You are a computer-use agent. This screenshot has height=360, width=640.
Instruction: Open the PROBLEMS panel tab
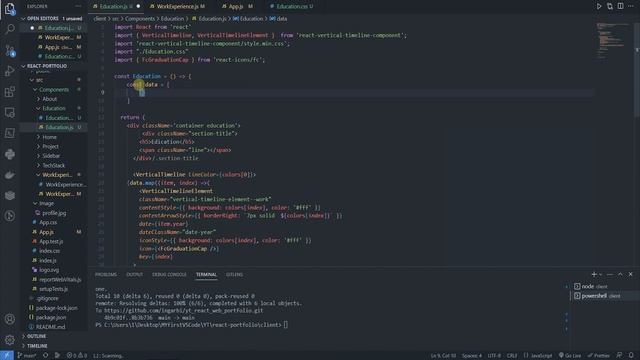coord(106,275)
